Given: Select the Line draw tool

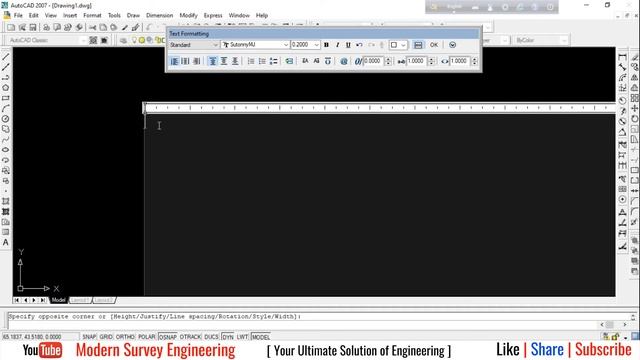Looking at the screenshot, I should coord(6,57).
